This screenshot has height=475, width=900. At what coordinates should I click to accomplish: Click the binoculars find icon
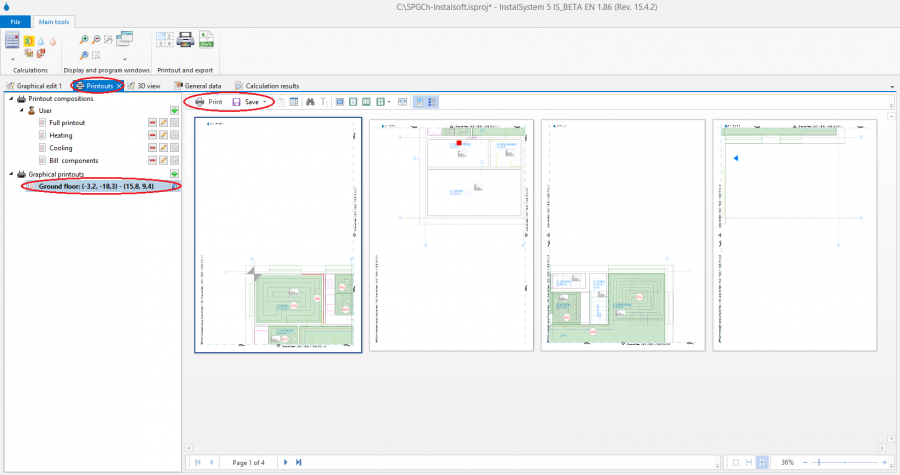click(x=311, y=102)
